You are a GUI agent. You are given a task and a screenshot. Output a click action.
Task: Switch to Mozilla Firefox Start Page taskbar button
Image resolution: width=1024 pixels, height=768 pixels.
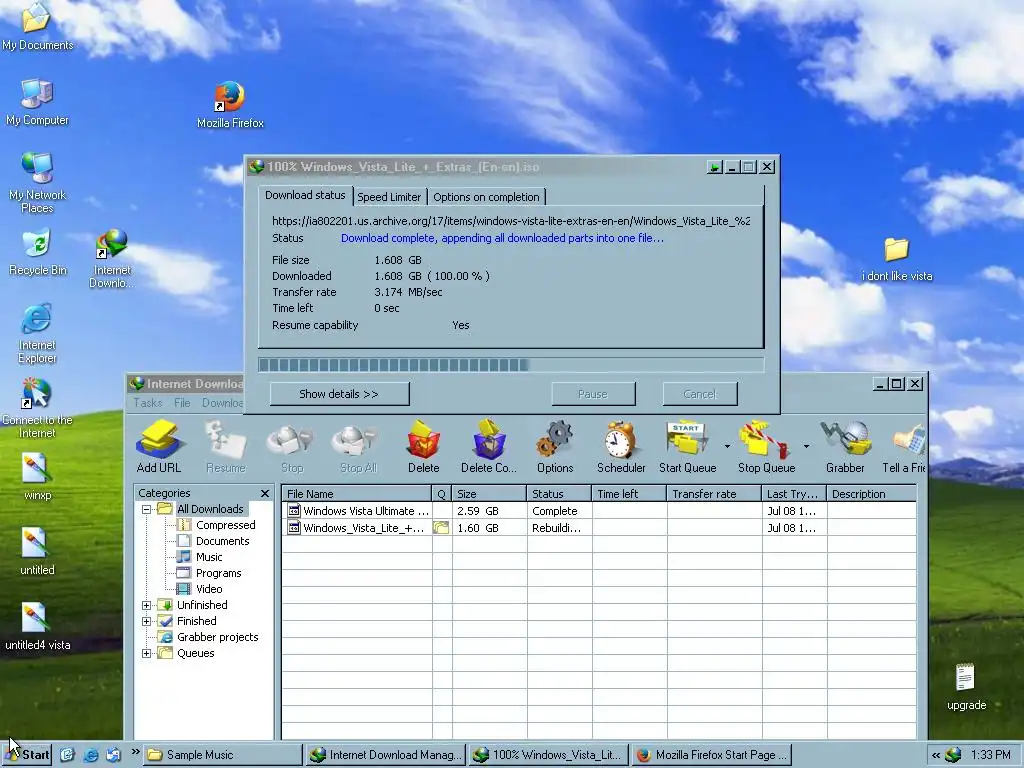click(712, 755)
